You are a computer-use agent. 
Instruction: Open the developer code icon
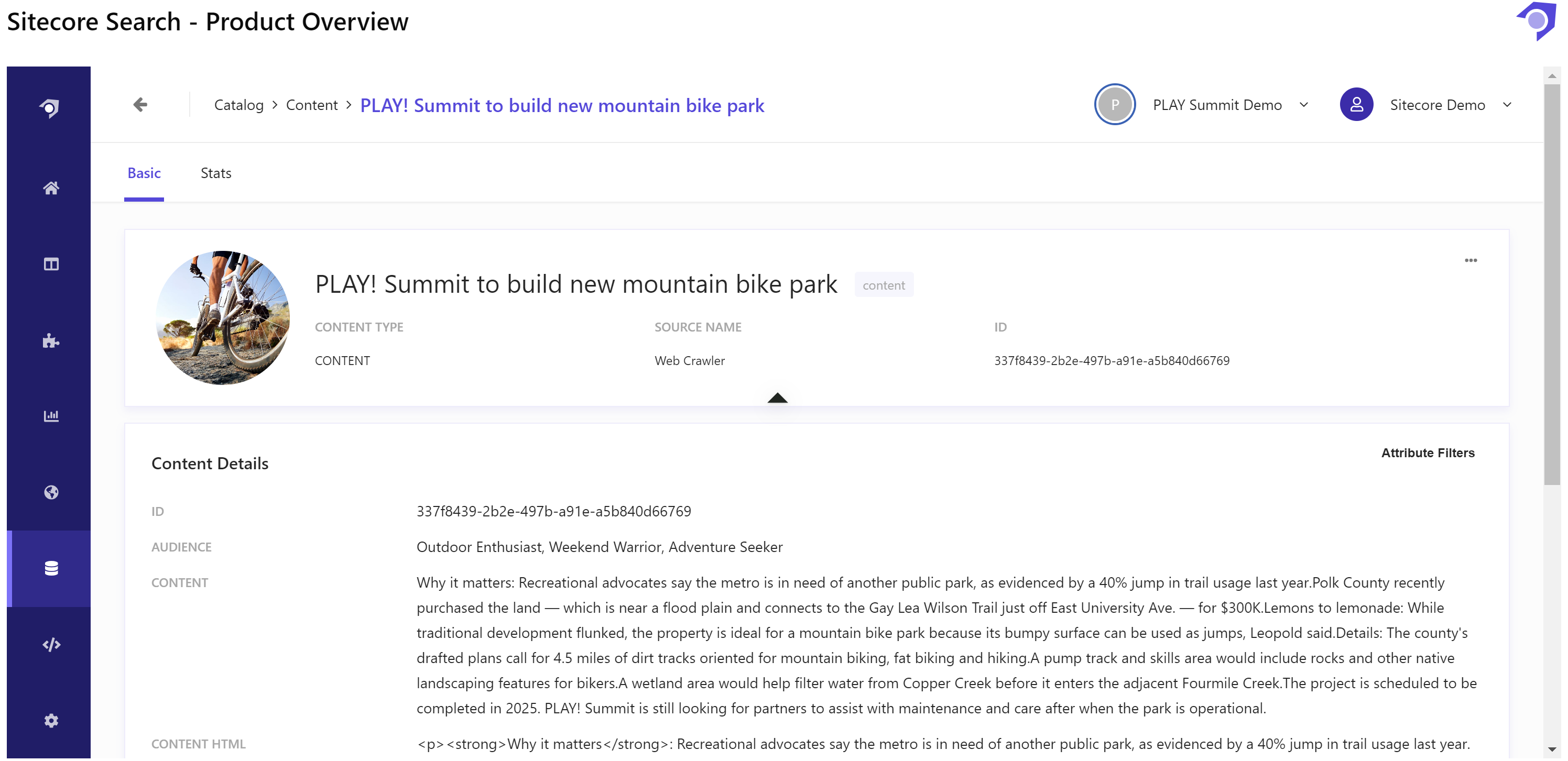point(51,644)
